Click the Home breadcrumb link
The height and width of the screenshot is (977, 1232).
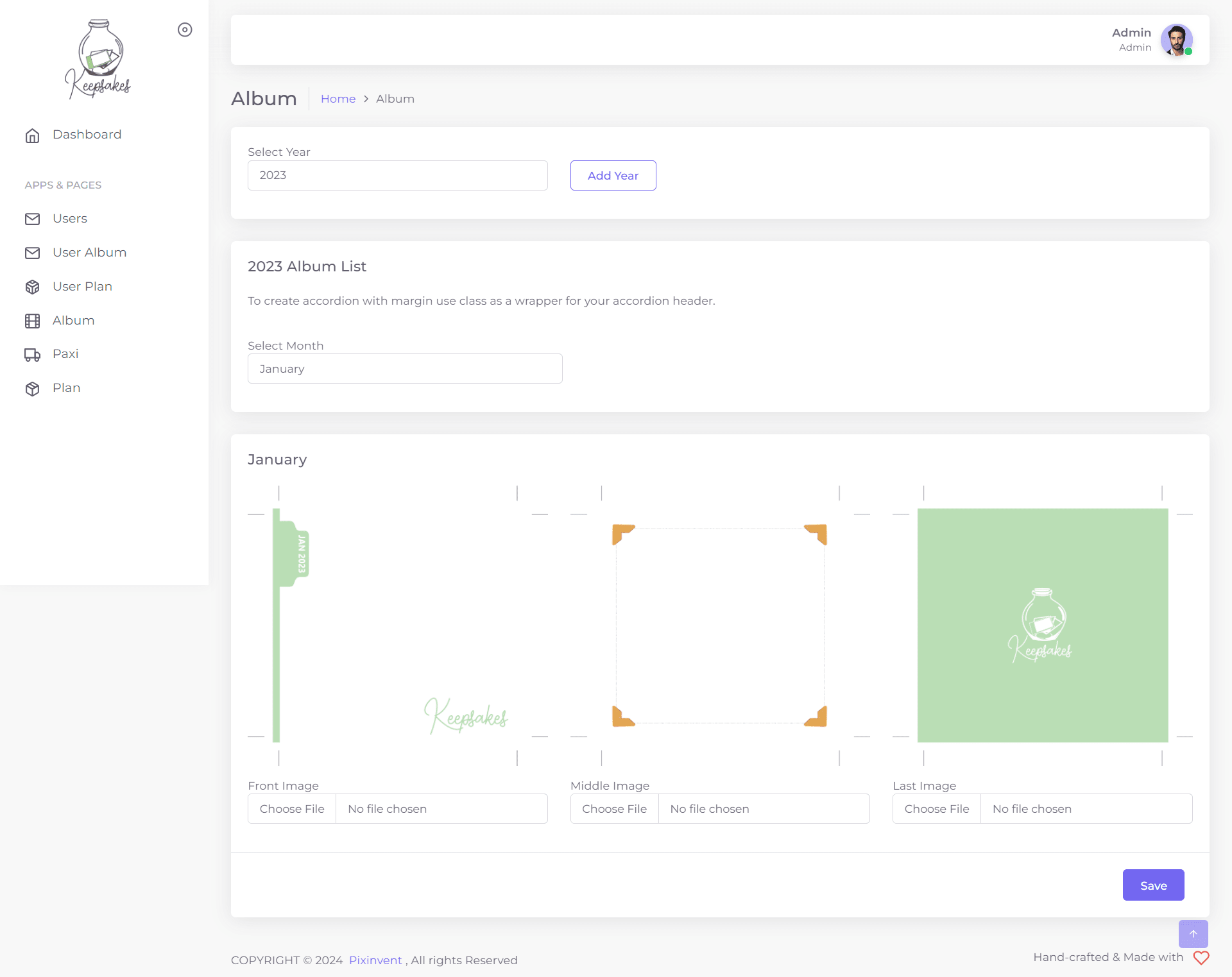click(x=338, y=99)
